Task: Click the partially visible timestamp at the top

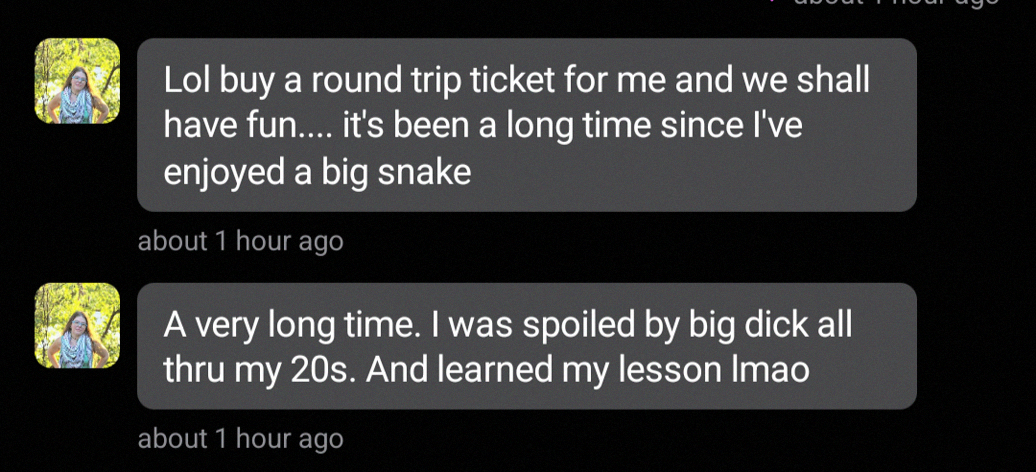Action: pos(895,4)
